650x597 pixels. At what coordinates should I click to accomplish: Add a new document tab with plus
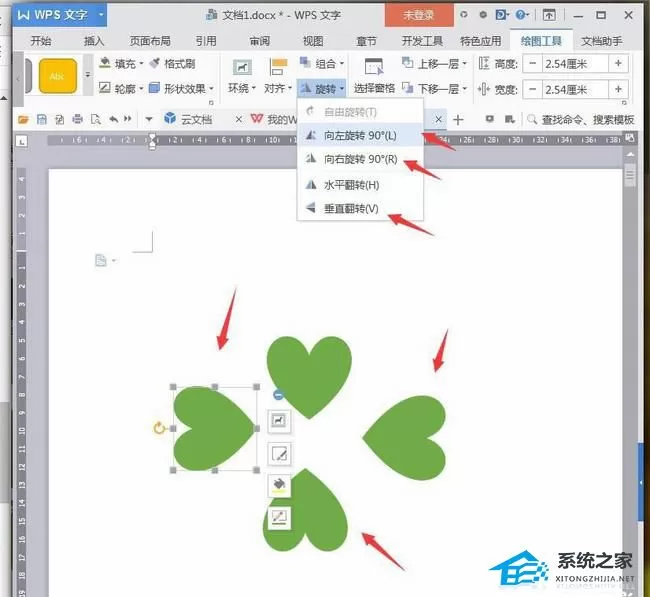click(458, 120)
